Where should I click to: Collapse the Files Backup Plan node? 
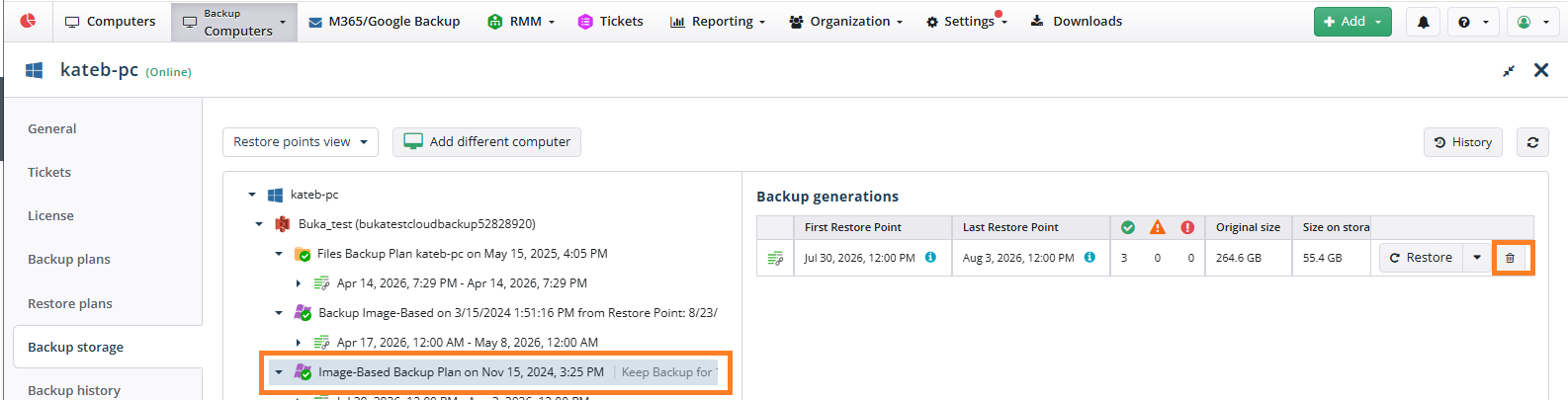pyautogui.click(x=279, y=254)
